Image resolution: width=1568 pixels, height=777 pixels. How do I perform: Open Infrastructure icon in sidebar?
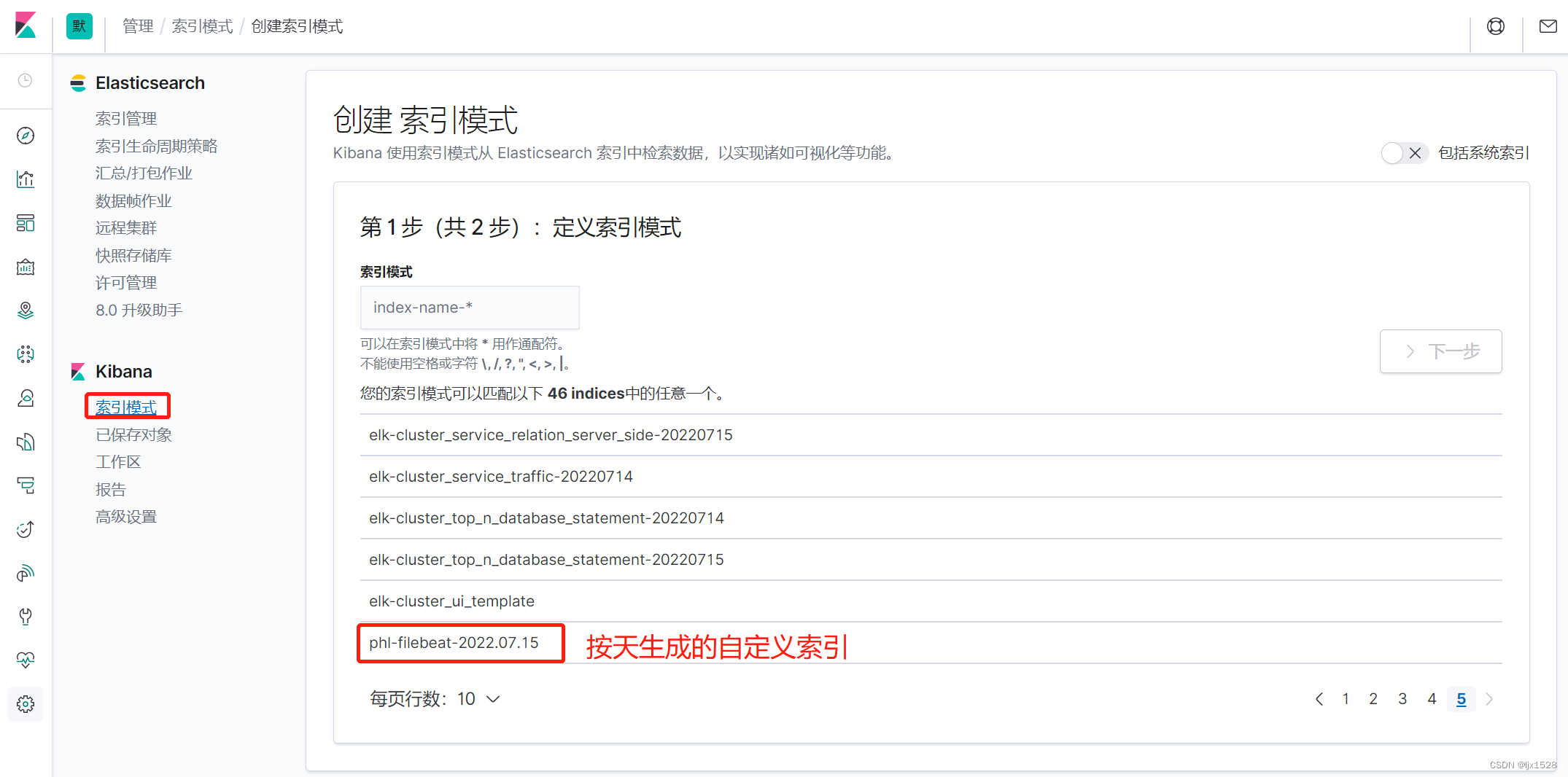[26, 398]
